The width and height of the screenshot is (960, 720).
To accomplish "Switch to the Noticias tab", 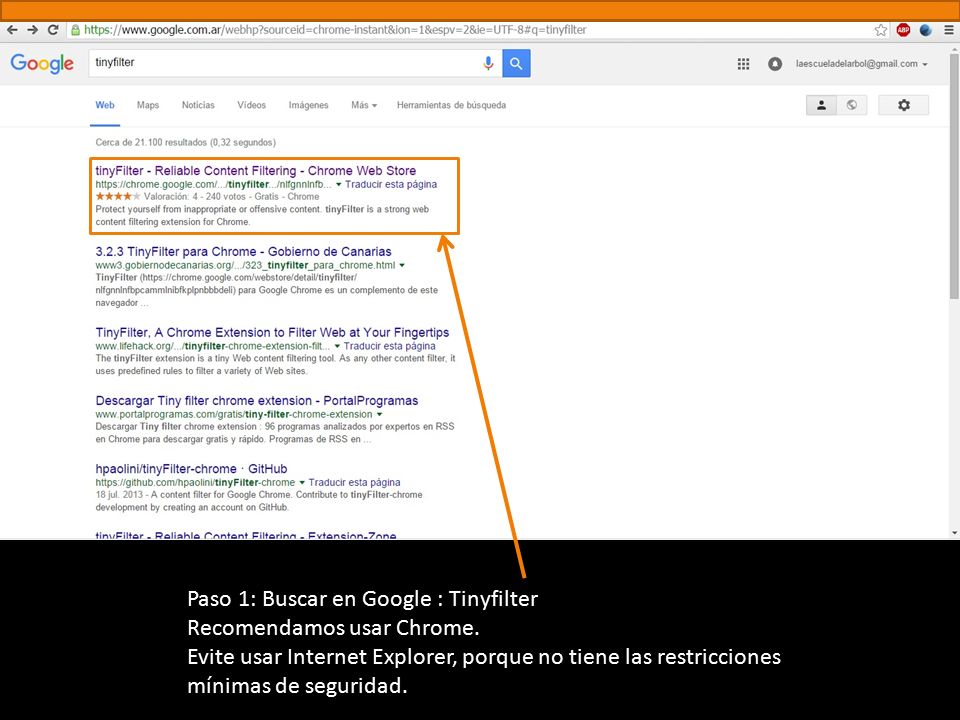I will [198, 105].
